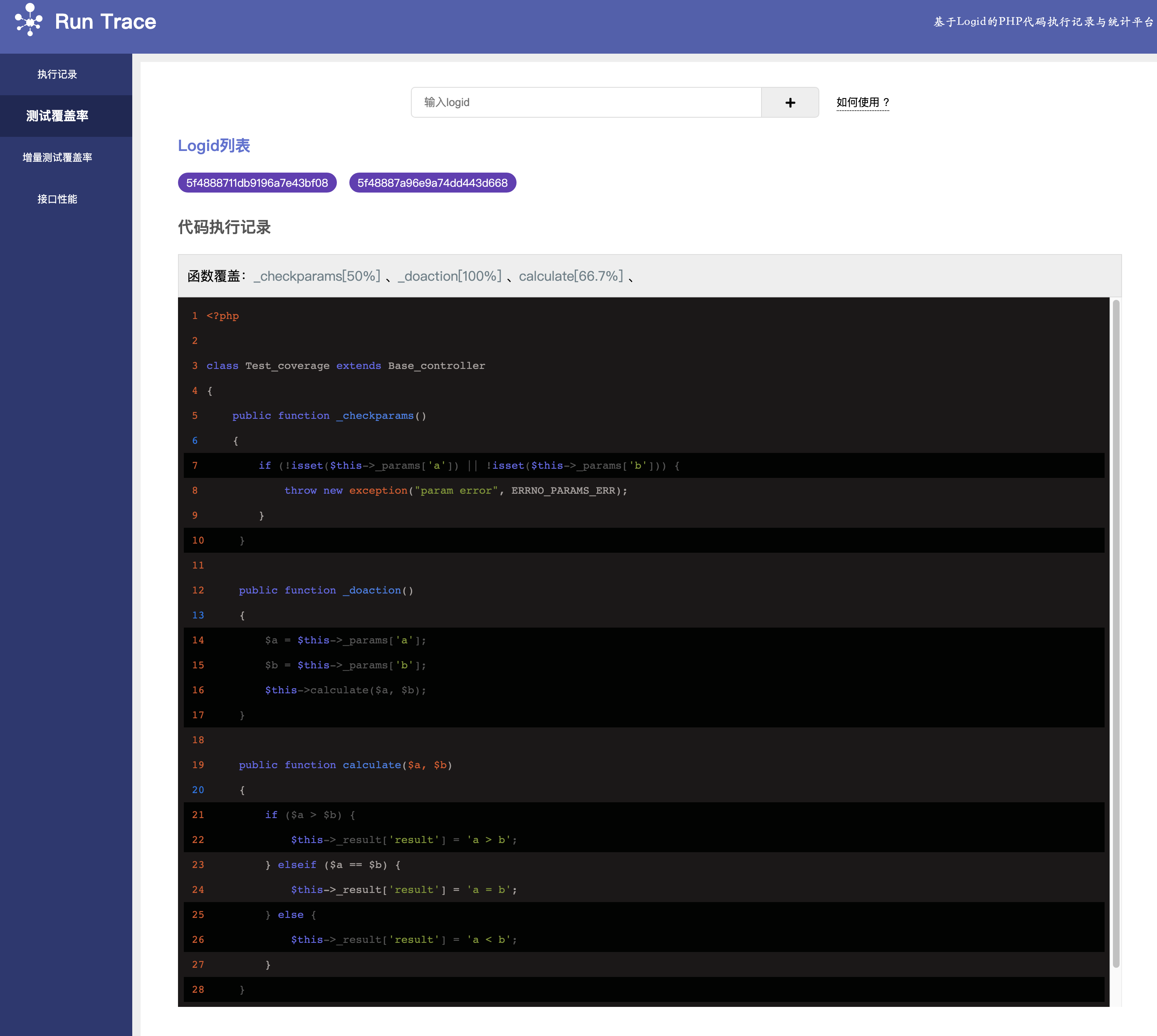Open the 如何使用？ help link
Image resolution: width=1157 pixels, height=1036 pixels.
pos(862,102)
